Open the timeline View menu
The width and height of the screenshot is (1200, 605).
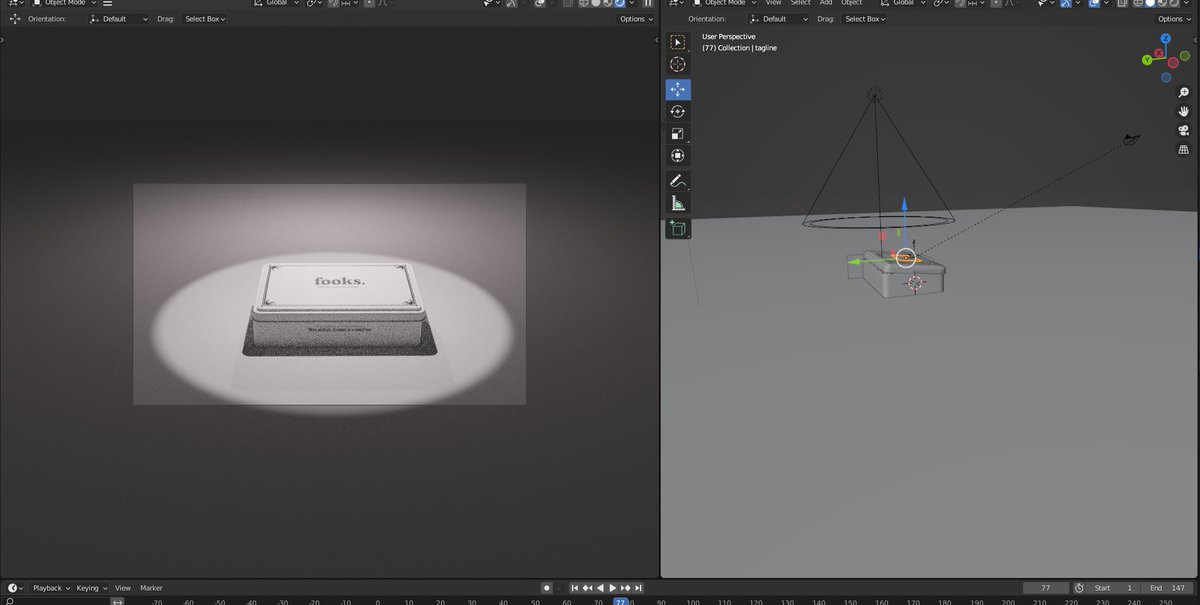point(123,588)
